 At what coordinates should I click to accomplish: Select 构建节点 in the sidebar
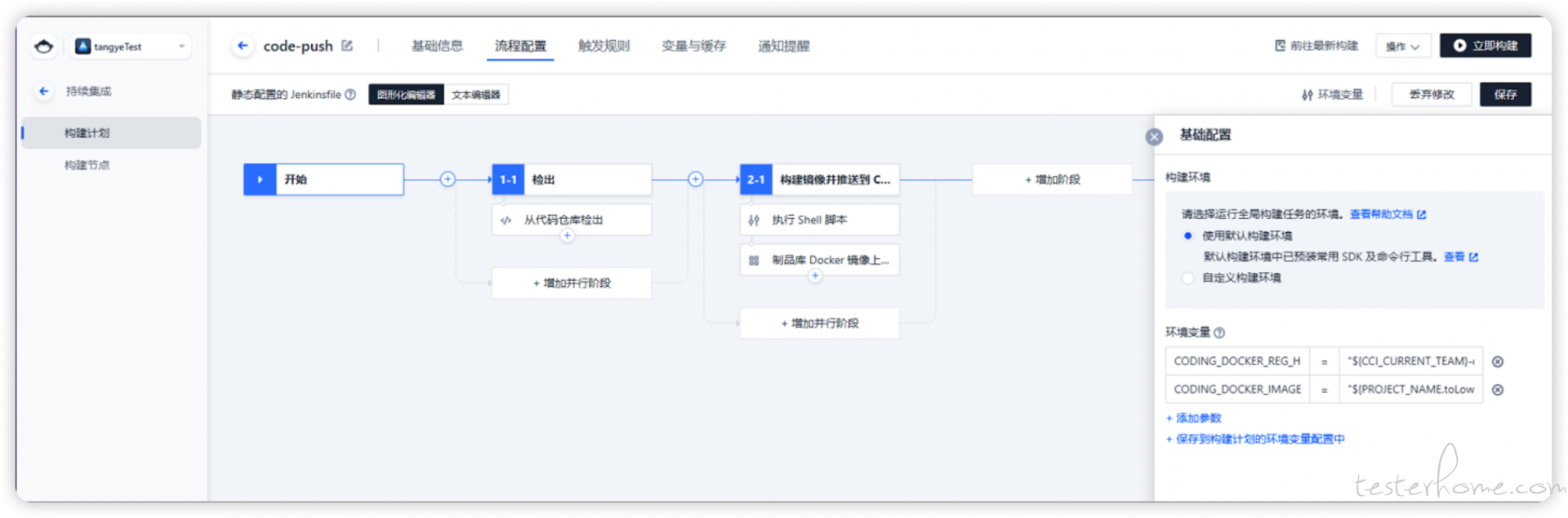pyautogui.click(x=87, y=165)
